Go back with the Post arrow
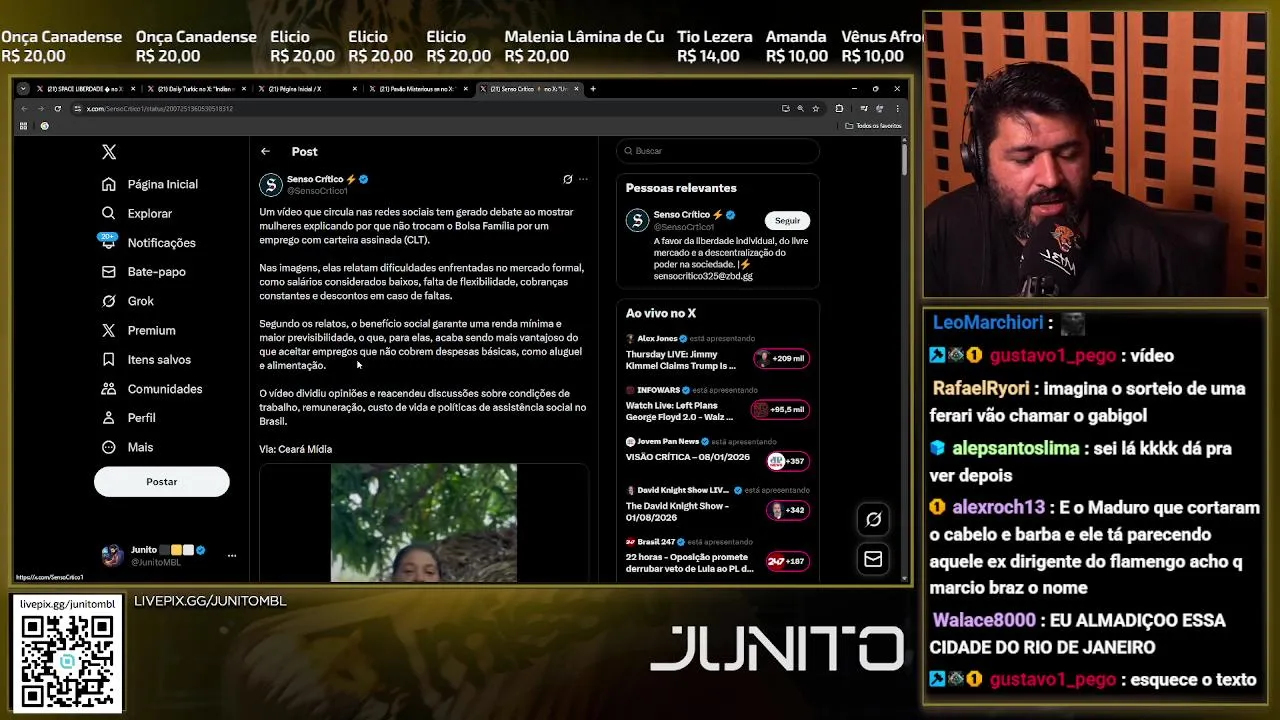1280x720 pixels. click(x=265, y=151)
